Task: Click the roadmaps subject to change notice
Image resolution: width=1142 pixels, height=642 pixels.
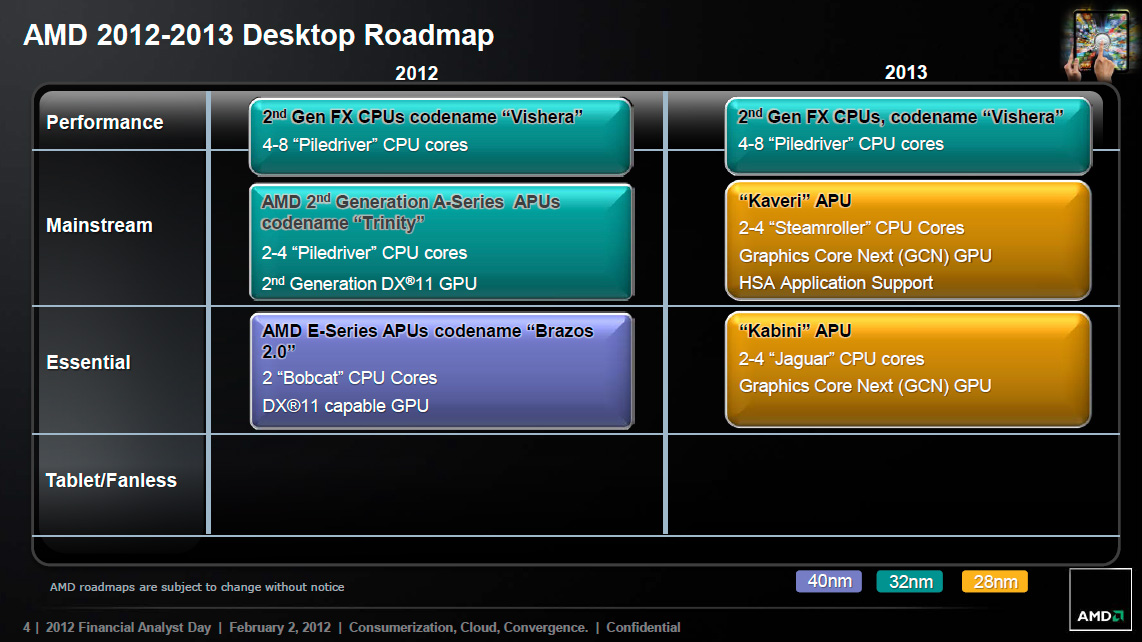Action: coord(197,587)
